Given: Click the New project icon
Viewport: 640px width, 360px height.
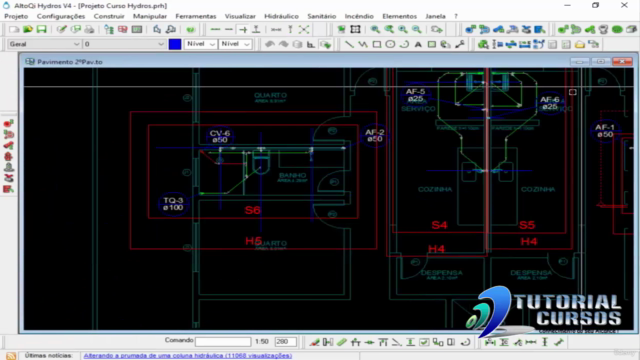Looking at the screenshot, I should point(14,29).
